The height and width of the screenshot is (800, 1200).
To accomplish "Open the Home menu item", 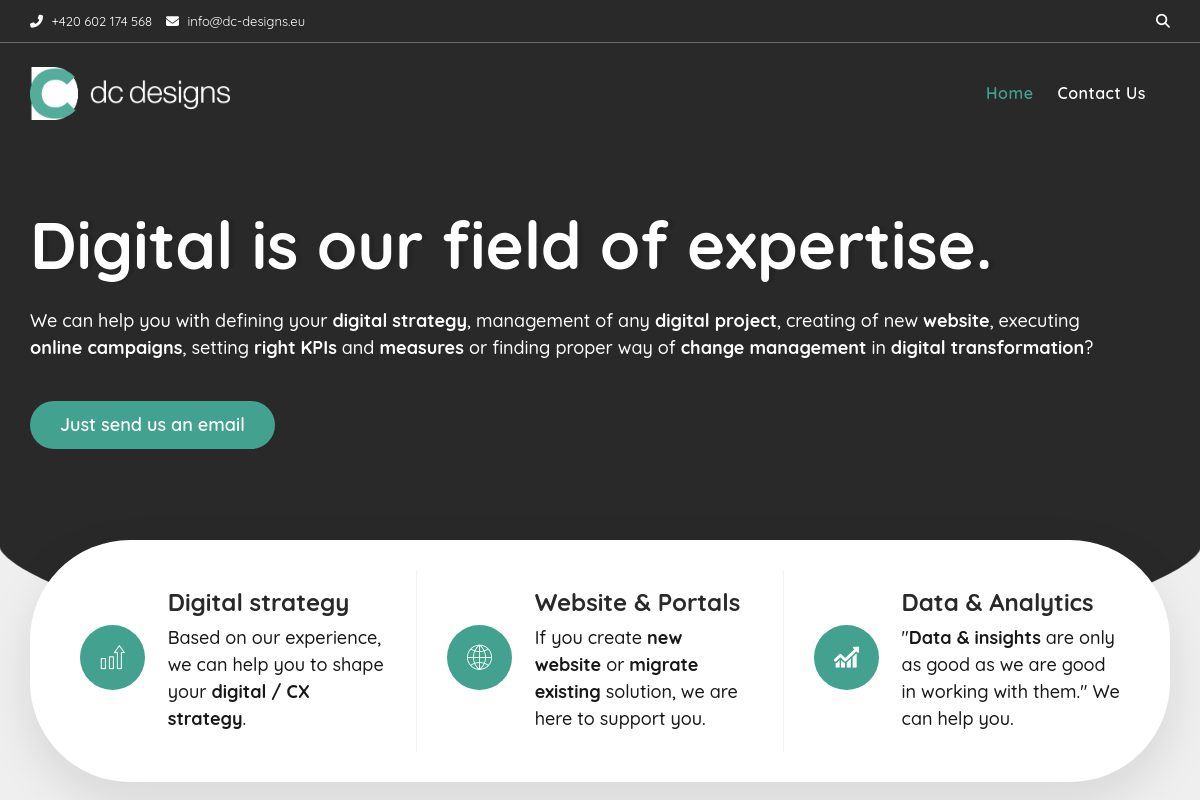I will tap(1009, 93).
